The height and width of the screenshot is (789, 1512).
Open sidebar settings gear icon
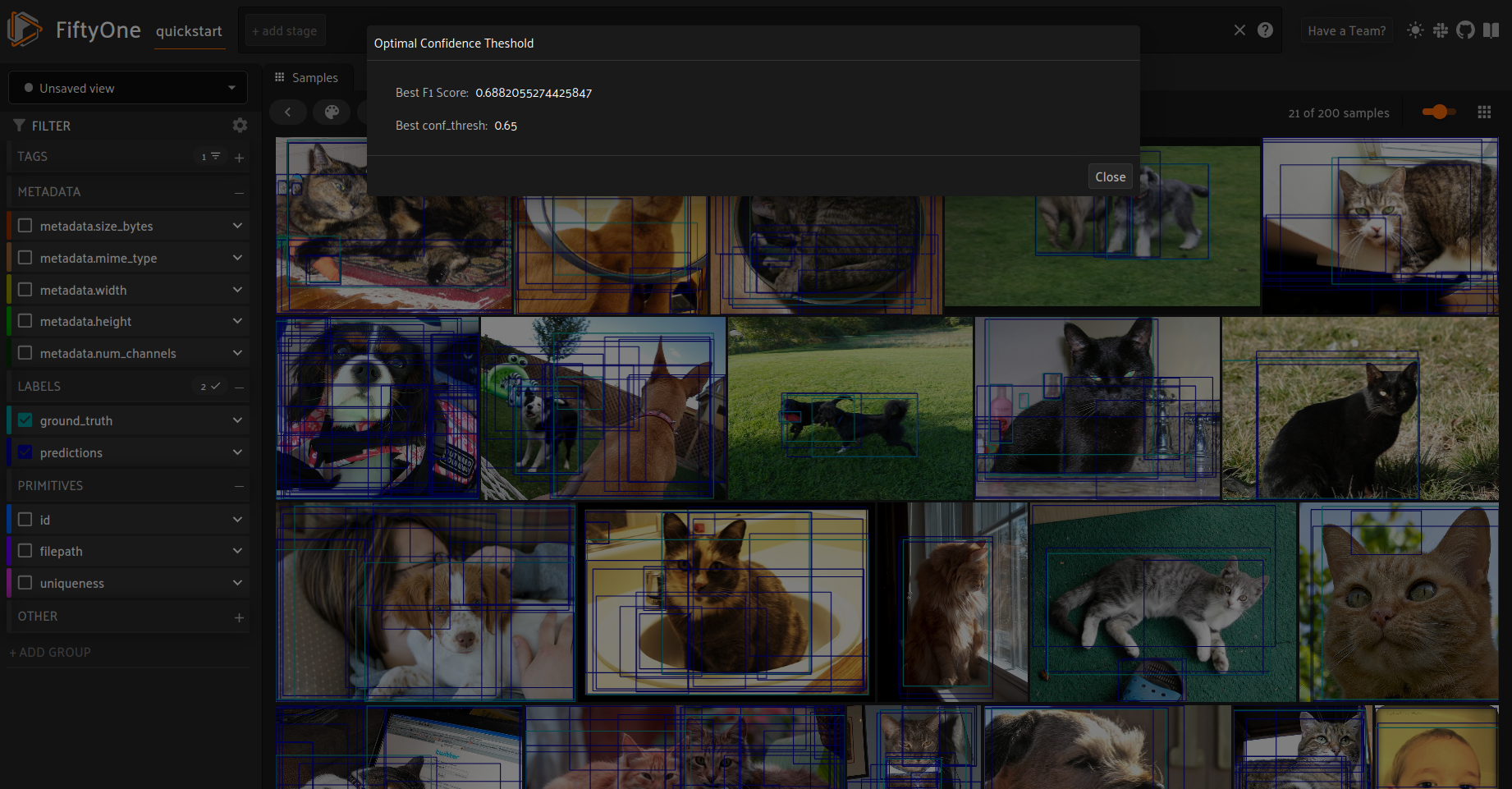[x=240, y=125]
